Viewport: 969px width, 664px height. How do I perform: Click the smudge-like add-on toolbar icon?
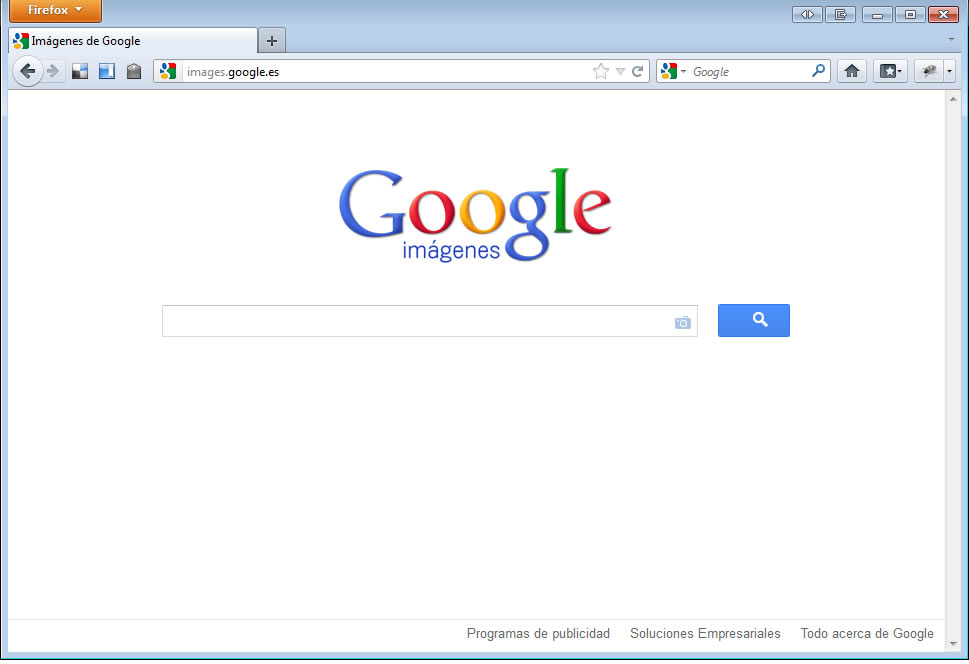pyautogui.click(x=929, y=72)
